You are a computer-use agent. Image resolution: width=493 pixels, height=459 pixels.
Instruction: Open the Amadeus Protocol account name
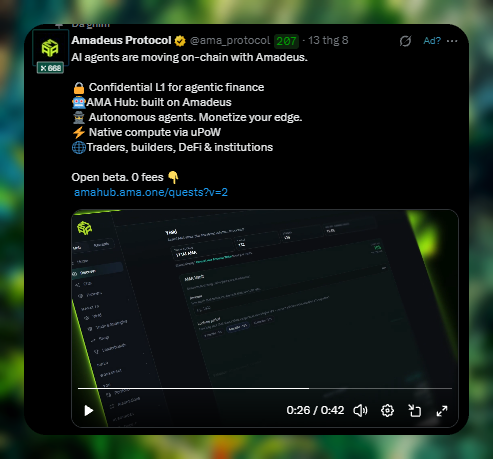(x=121, y=40)
